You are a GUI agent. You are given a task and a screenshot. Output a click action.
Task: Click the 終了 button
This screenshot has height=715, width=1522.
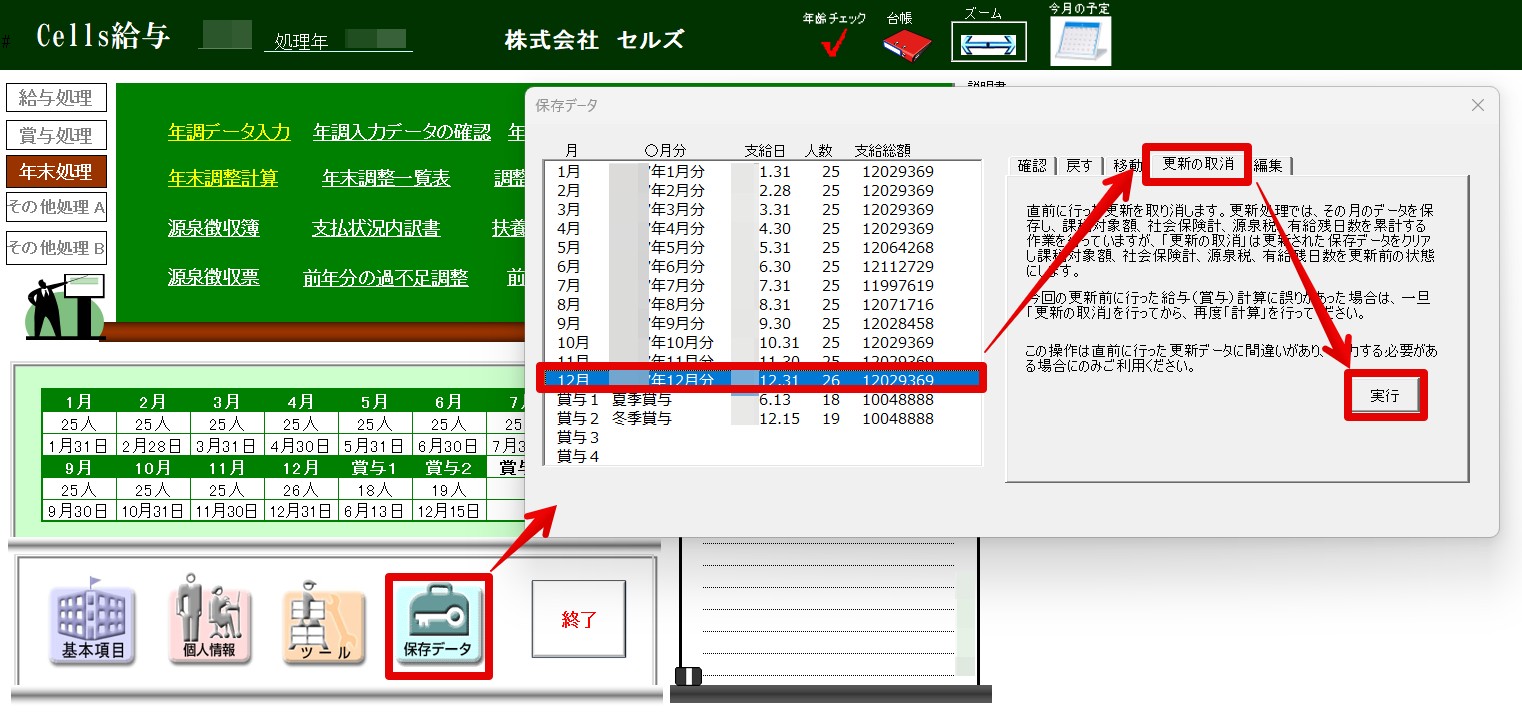tap(579, 620)
